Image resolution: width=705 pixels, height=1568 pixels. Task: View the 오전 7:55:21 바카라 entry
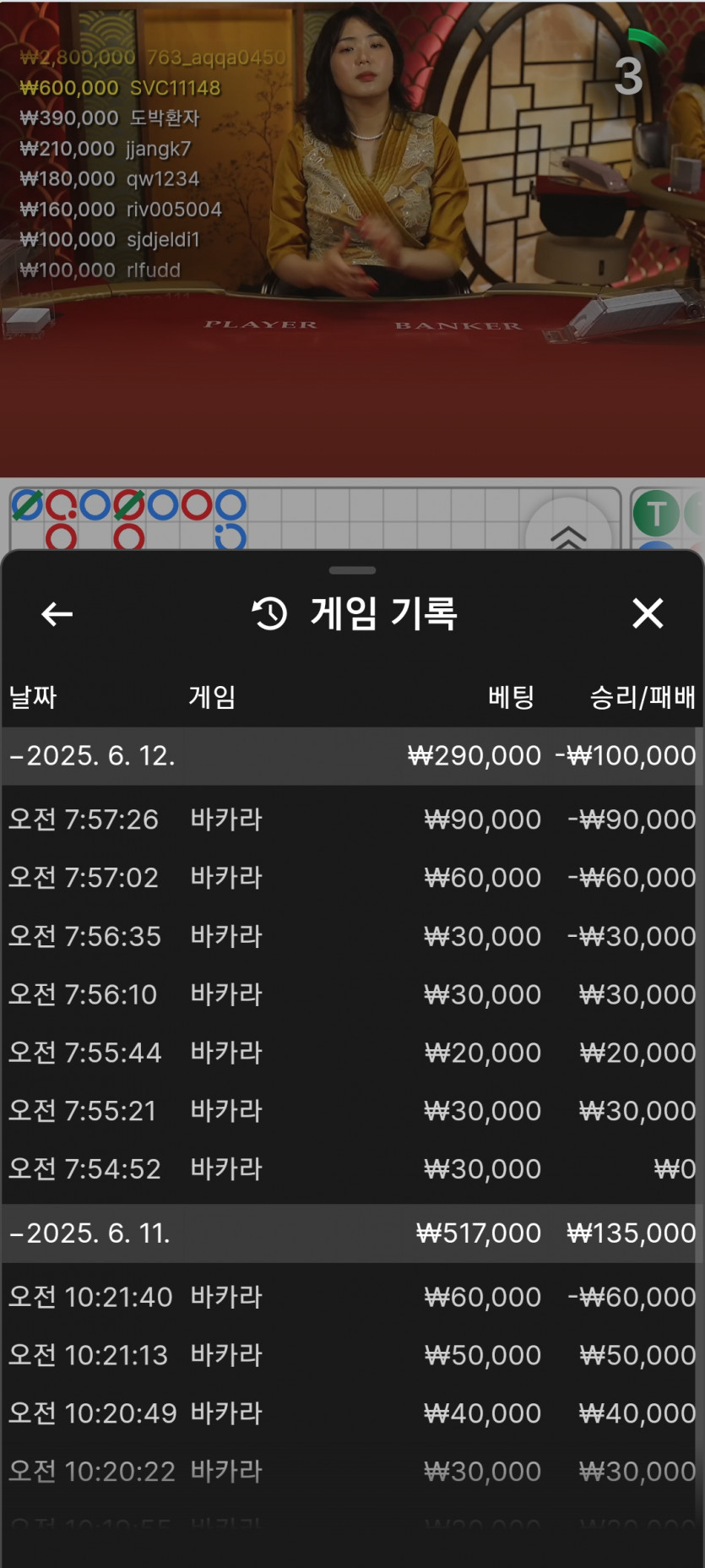(x=352, y=1111)
